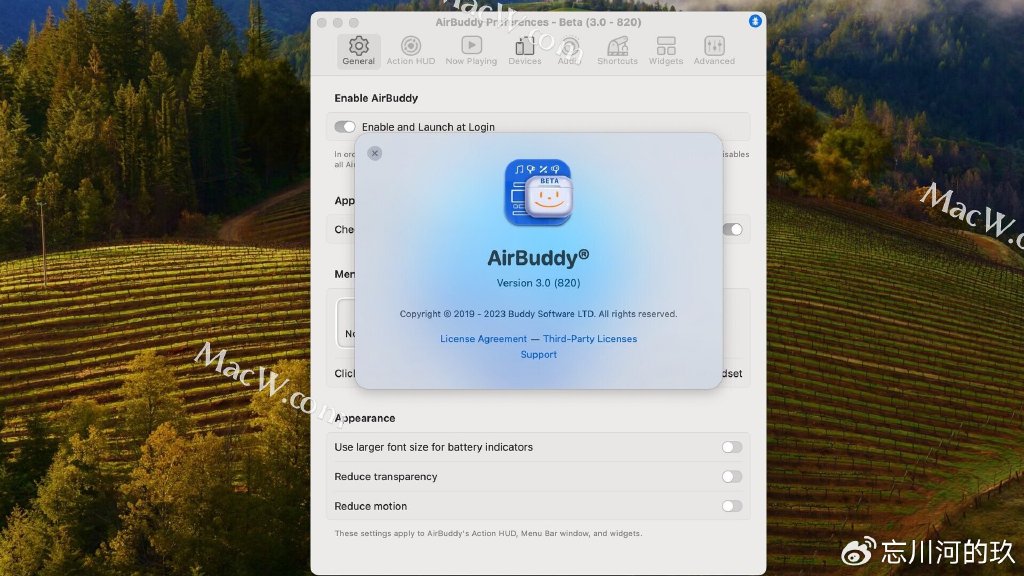
Task: Select the Devices tab
Action: (x=524, y=50)
